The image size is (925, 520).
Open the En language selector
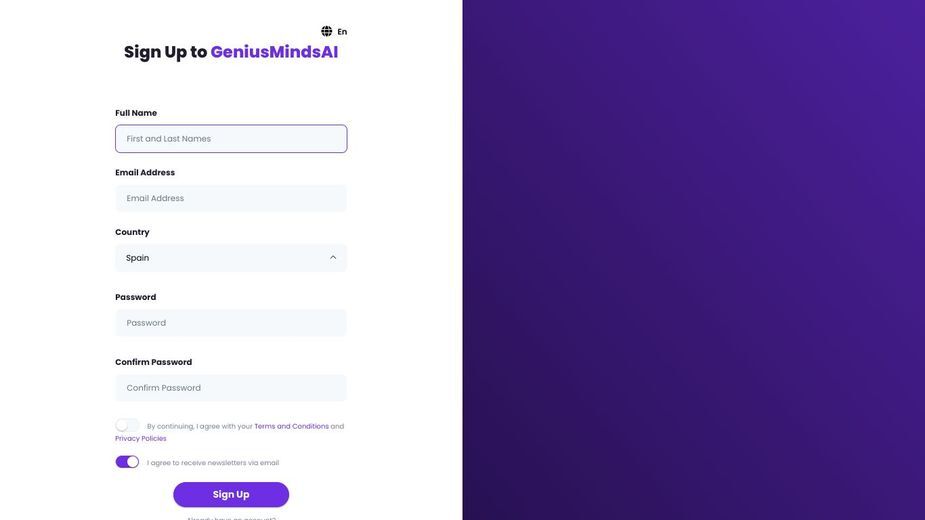[x=342, y=32]
